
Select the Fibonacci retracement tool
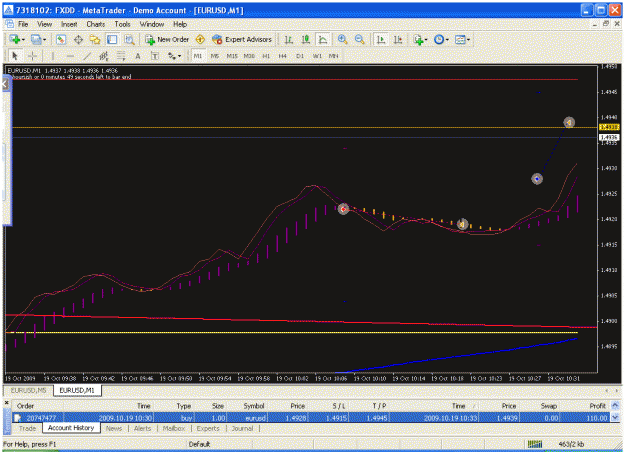tap(121, 56)
